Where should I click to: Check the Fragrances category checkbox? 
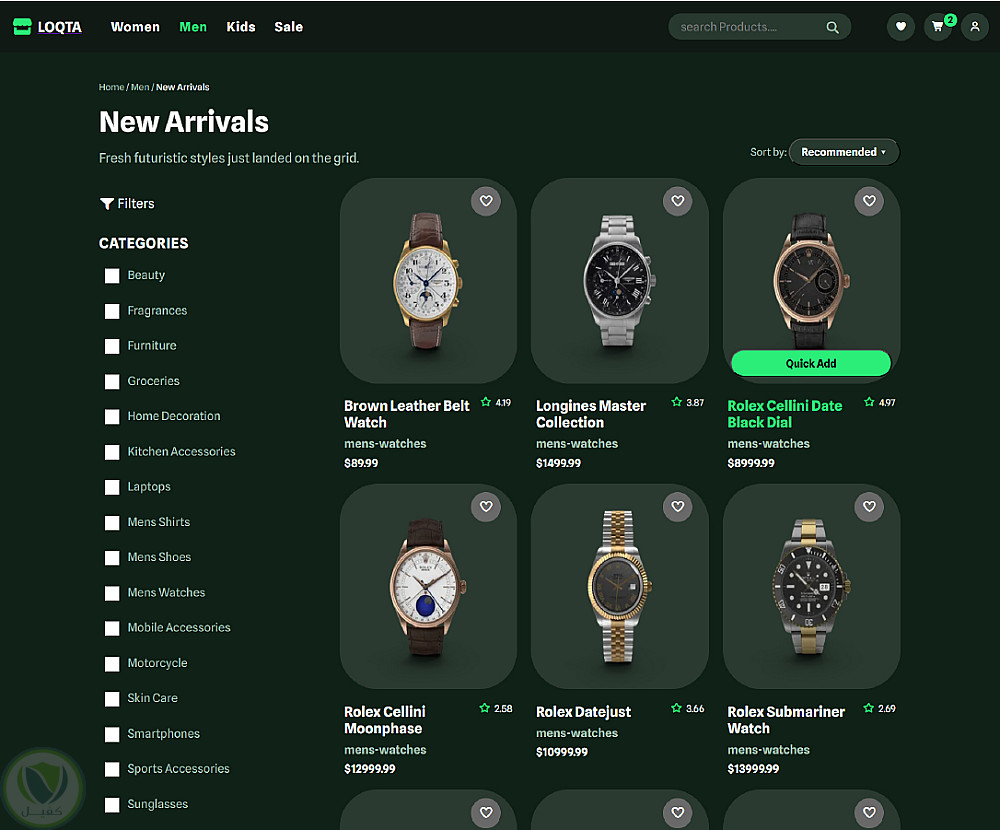(x=112, y=311)
